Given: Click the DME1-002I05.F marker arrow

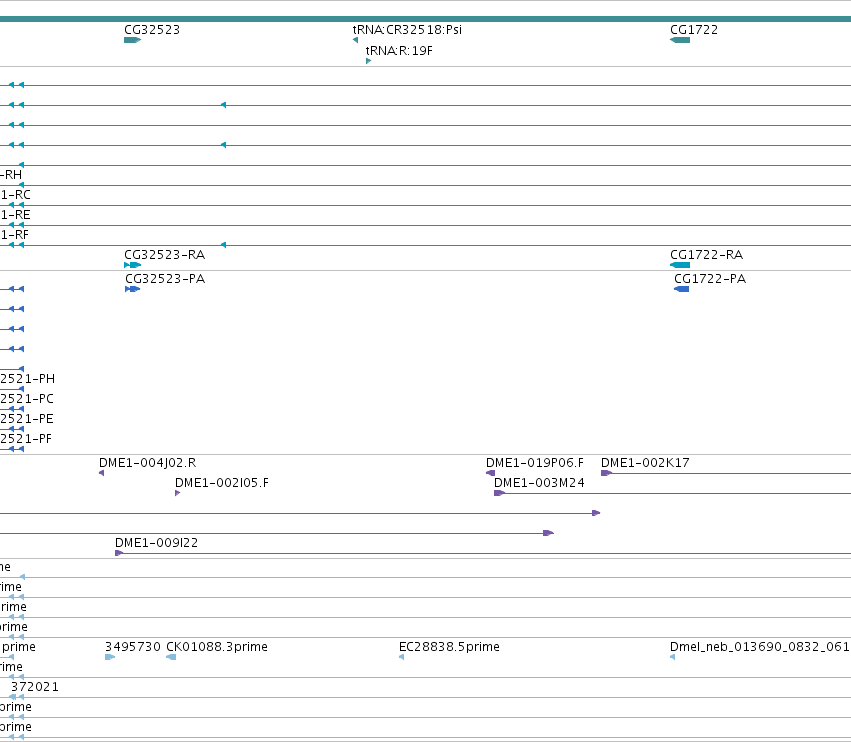Looking at the screenshot, I should coord(177,493).
